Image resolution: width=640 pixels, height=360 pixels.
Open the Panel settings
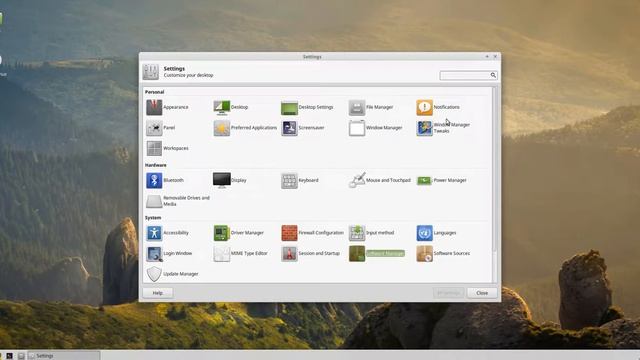(160, 128)
